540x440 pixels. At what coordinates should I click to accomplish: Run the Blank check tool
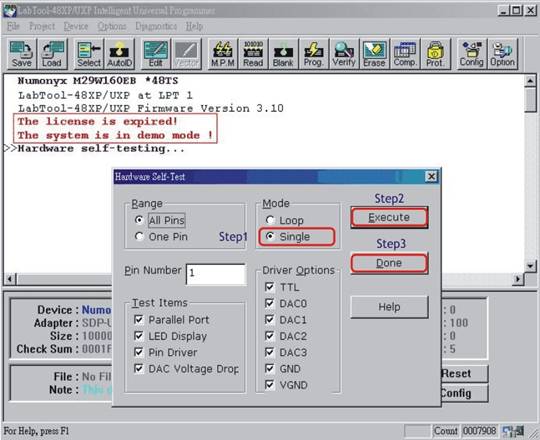pyautogui.click(x=283, y=54)
